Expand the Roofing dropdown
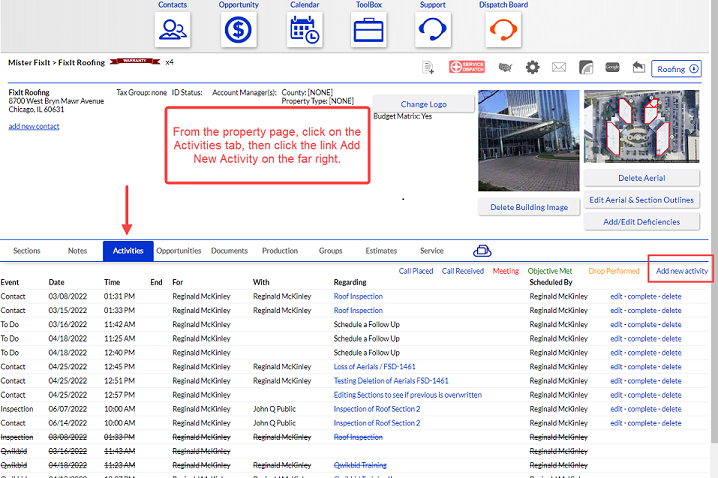718x478 pixels. tap(676, 69)
